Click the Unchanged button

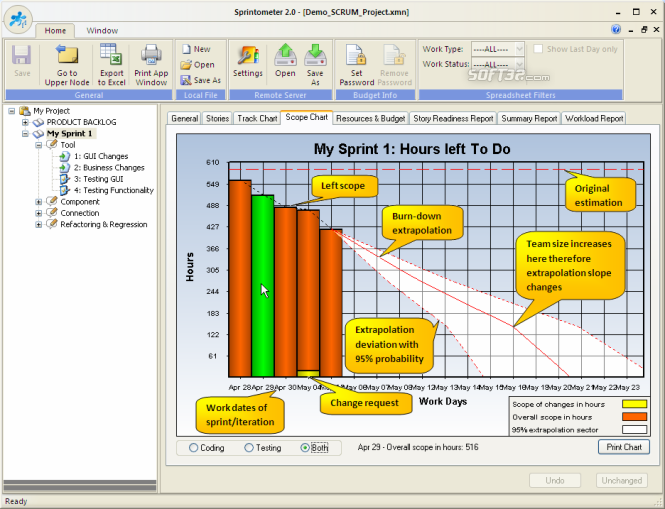pyautogui.click(x=622, y=481)
